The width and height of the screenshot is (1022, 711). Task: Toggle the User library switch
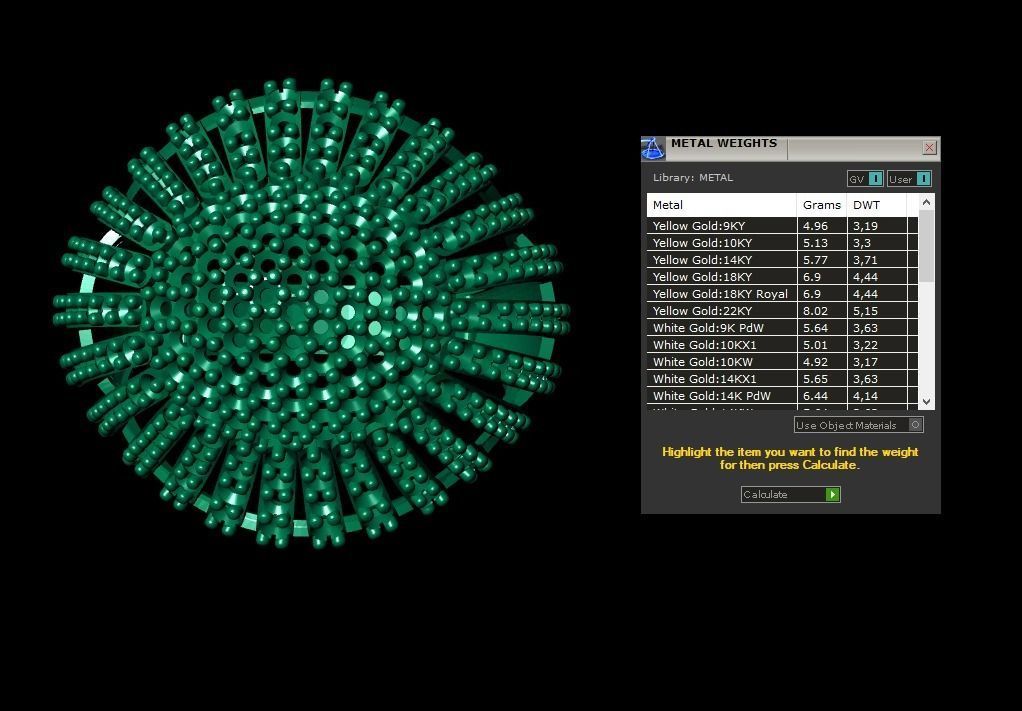click(x=909, y=179)
